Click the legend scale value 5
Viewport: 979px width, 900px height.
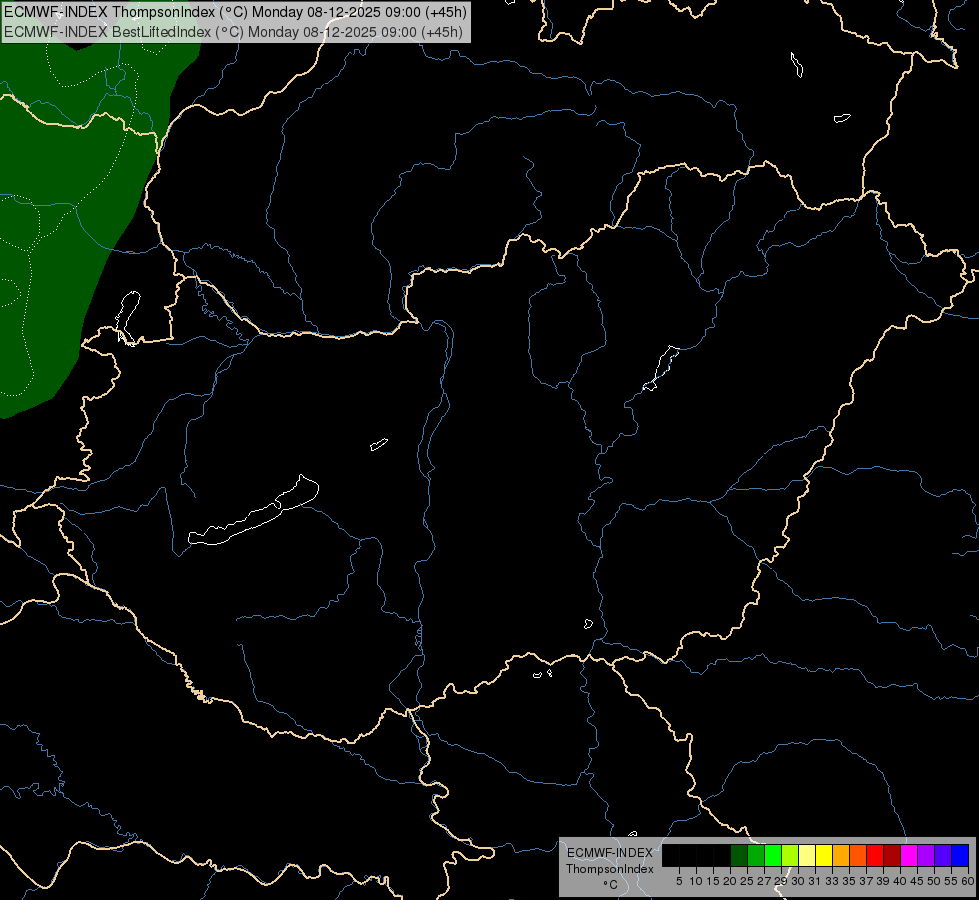point(679,881)
